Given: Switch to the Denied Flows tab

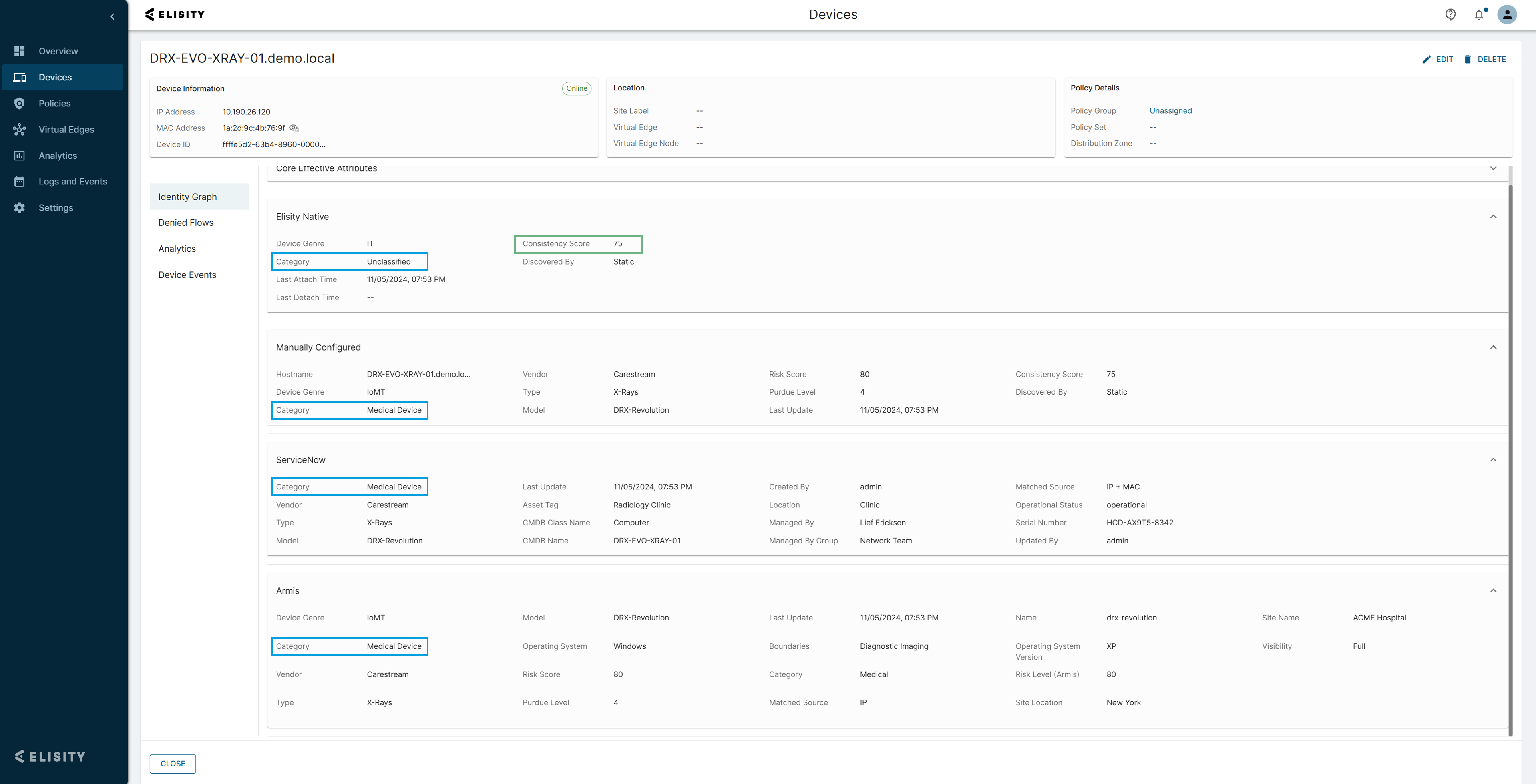Looking at the screenshot, I should click(x=185, y=223).
